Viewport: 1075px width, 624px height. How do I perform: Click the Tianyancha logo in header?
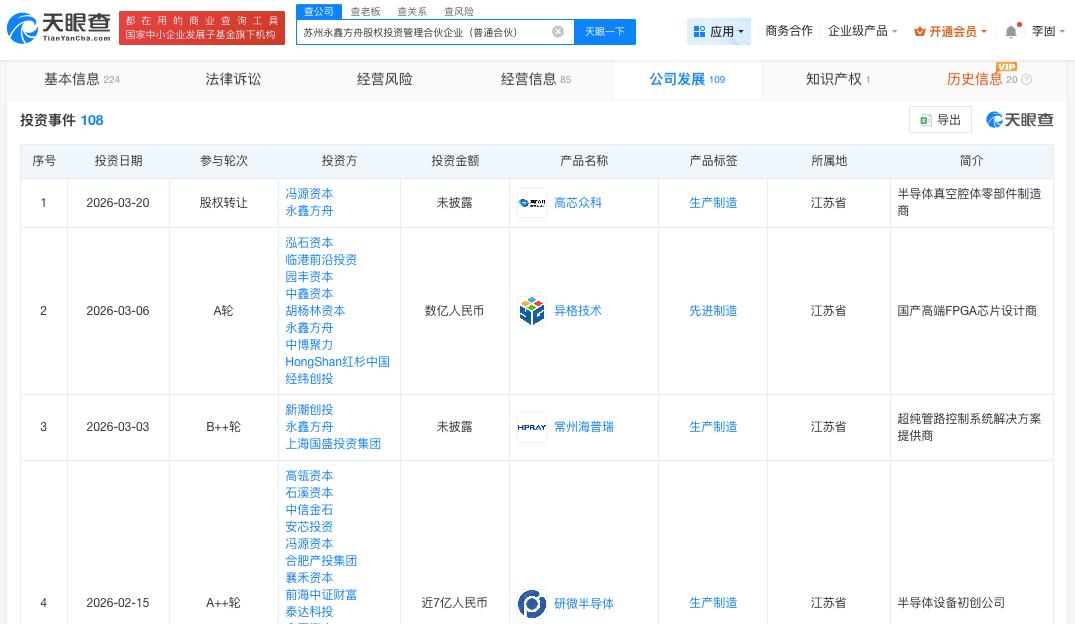(58, 28)
